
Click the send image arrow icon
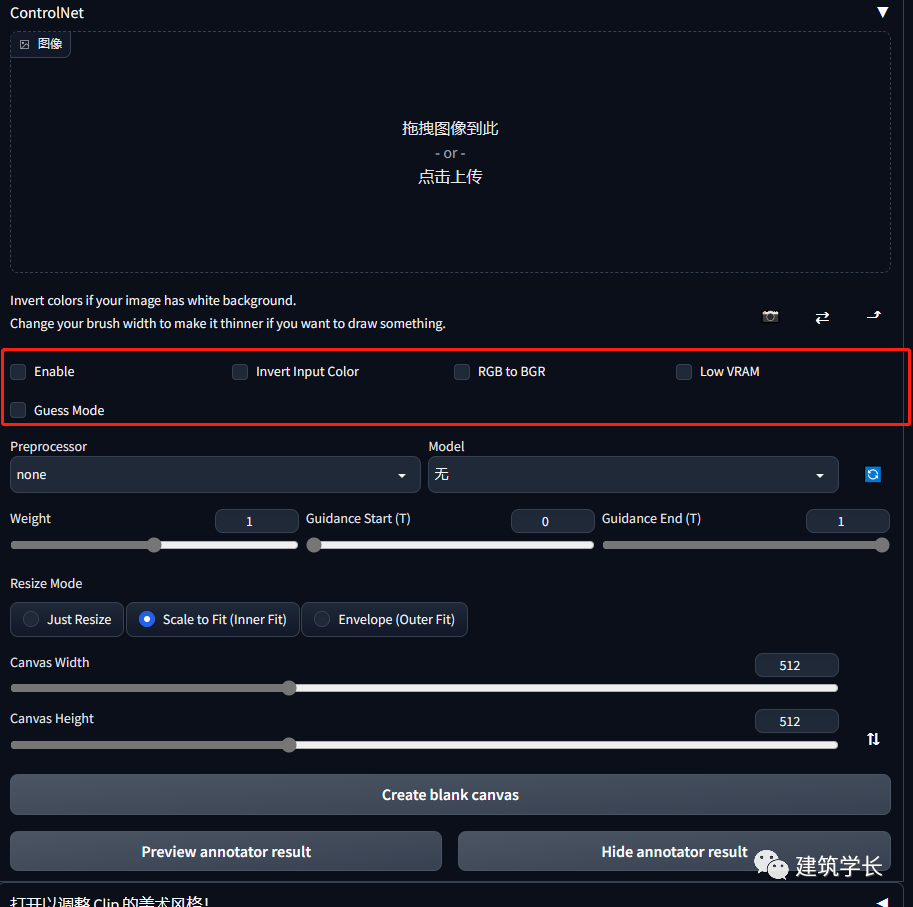coord(874,316)
